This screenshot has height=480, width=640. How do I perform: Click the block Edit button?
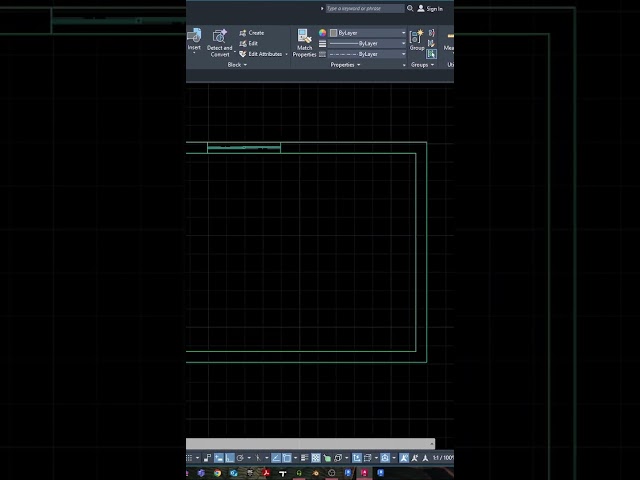point(249,43)
